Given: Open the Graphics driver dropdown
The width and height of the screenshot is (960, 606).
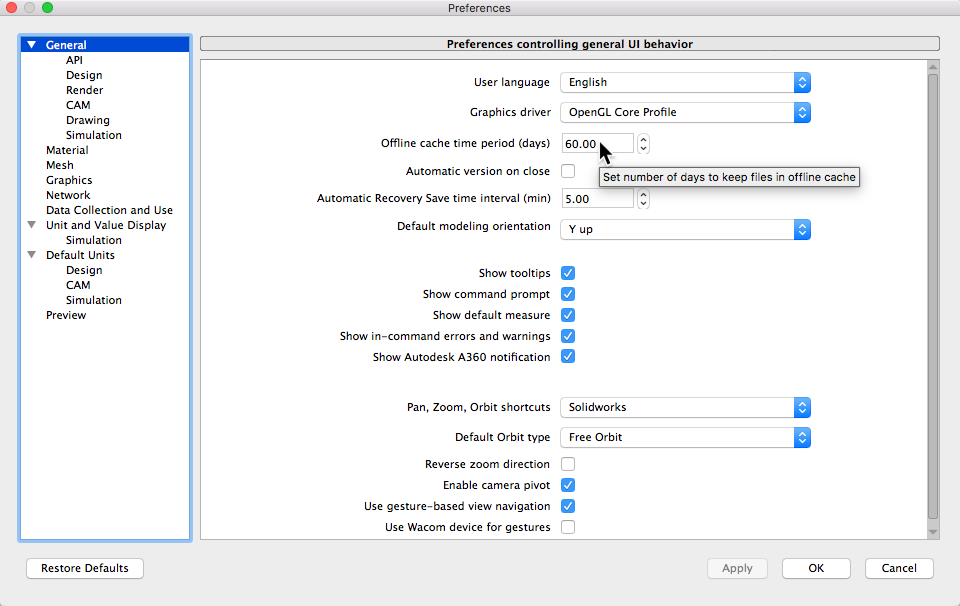Looking at the screenshot, I should 685,113.
